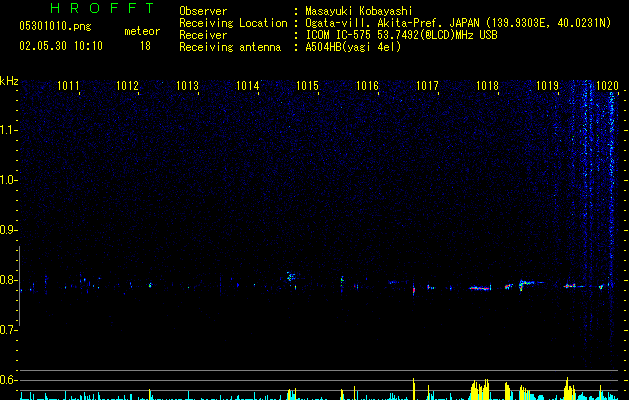Click the 1015 time axis marker
Screen dimensions: 629x400
click(x=307, y=86)
